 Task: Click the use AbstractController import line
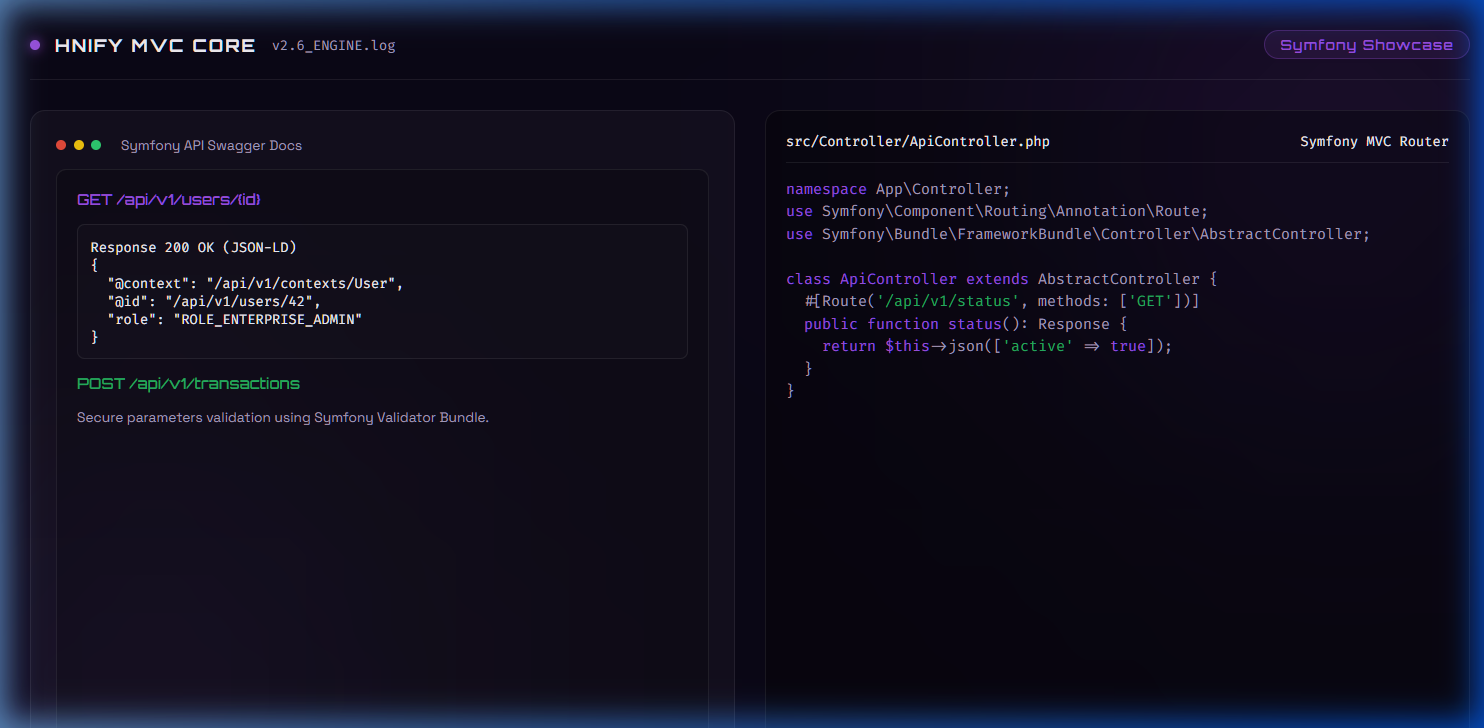(1078, 234)
